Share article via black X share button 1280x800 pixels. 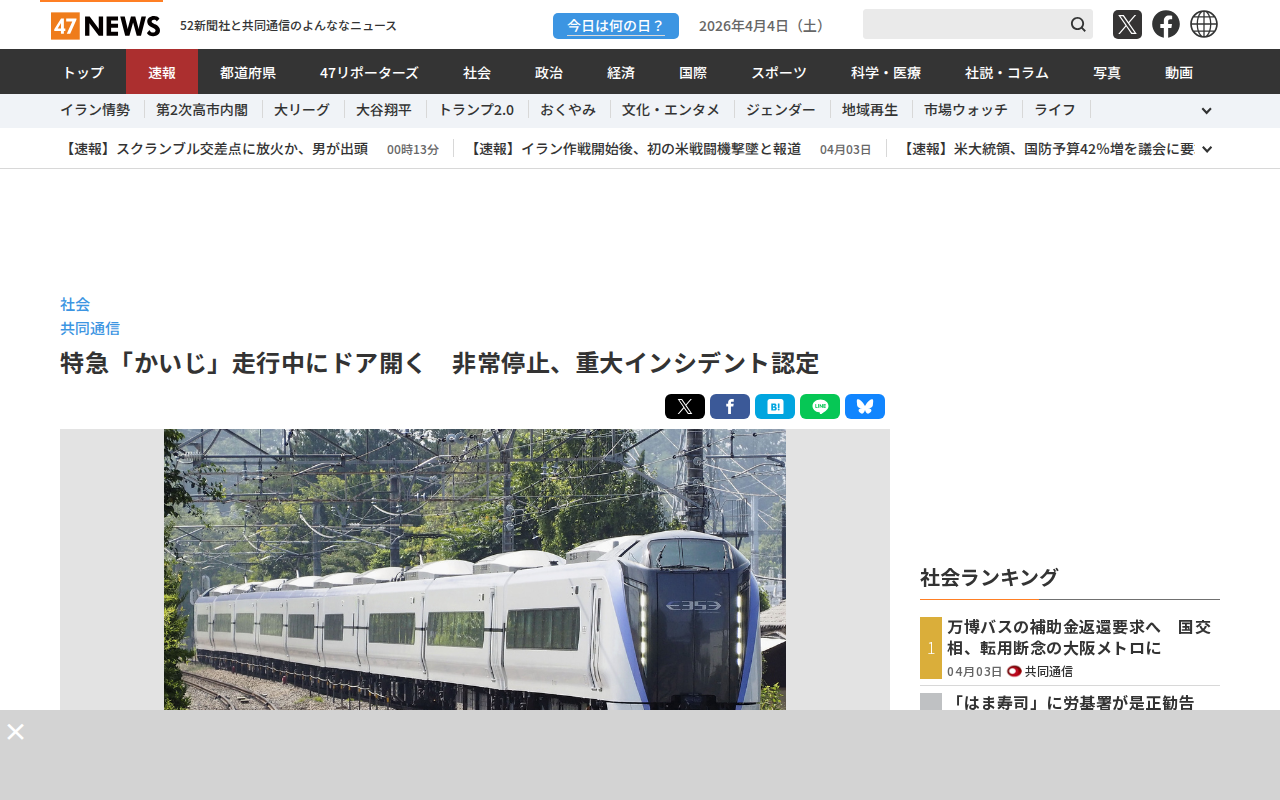pyautogui.click(x=685, y=407)
